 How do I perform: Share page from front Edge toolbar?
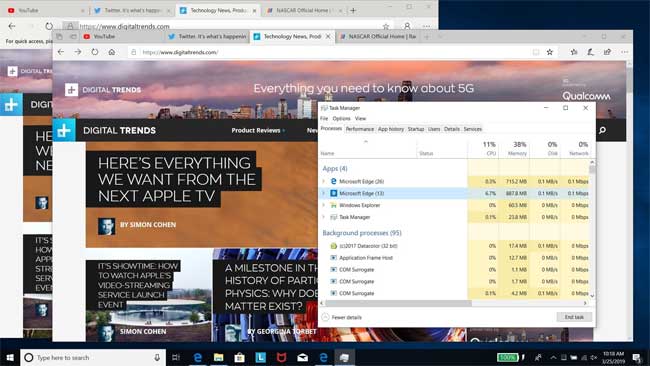pyautogui.click(x=607, y=52)
